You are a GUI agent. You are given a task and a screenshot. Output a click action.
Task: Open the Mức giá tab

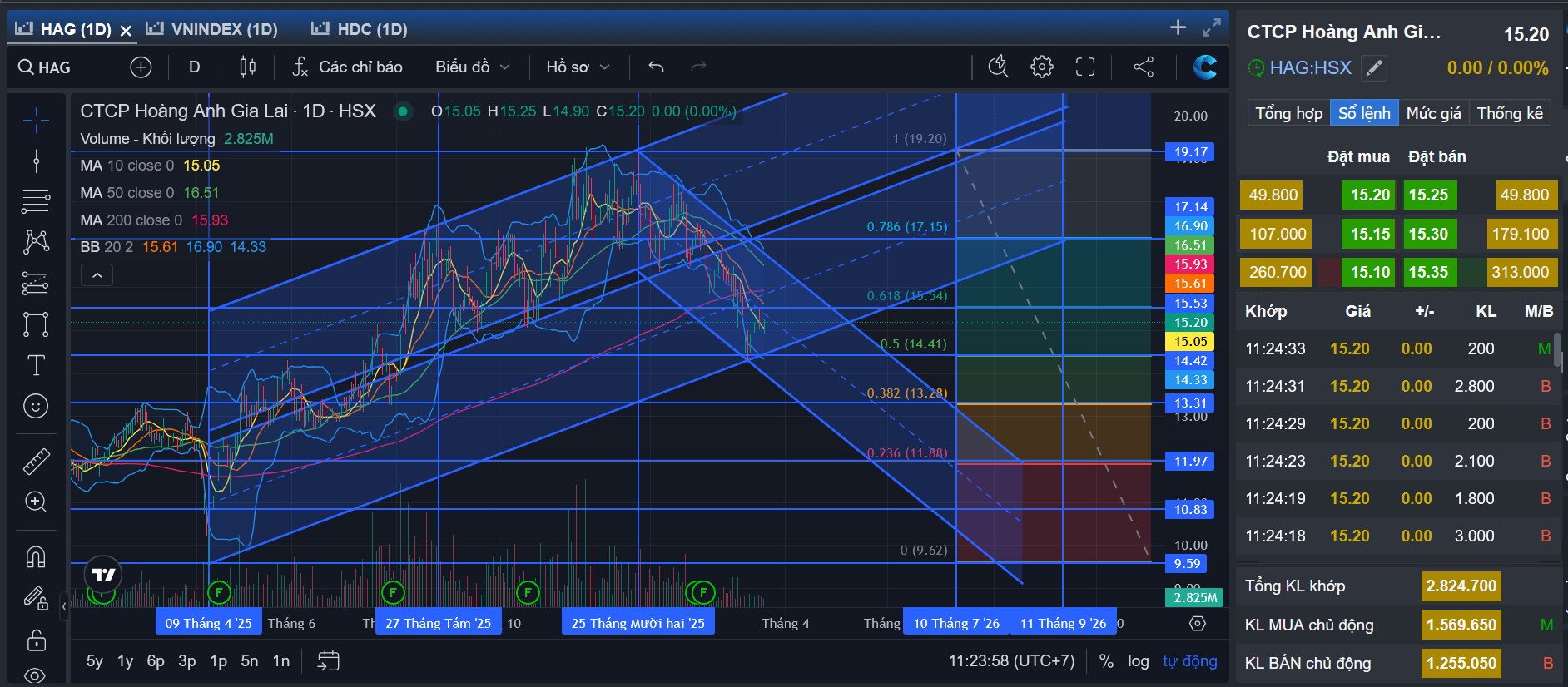coord(1433,113)
